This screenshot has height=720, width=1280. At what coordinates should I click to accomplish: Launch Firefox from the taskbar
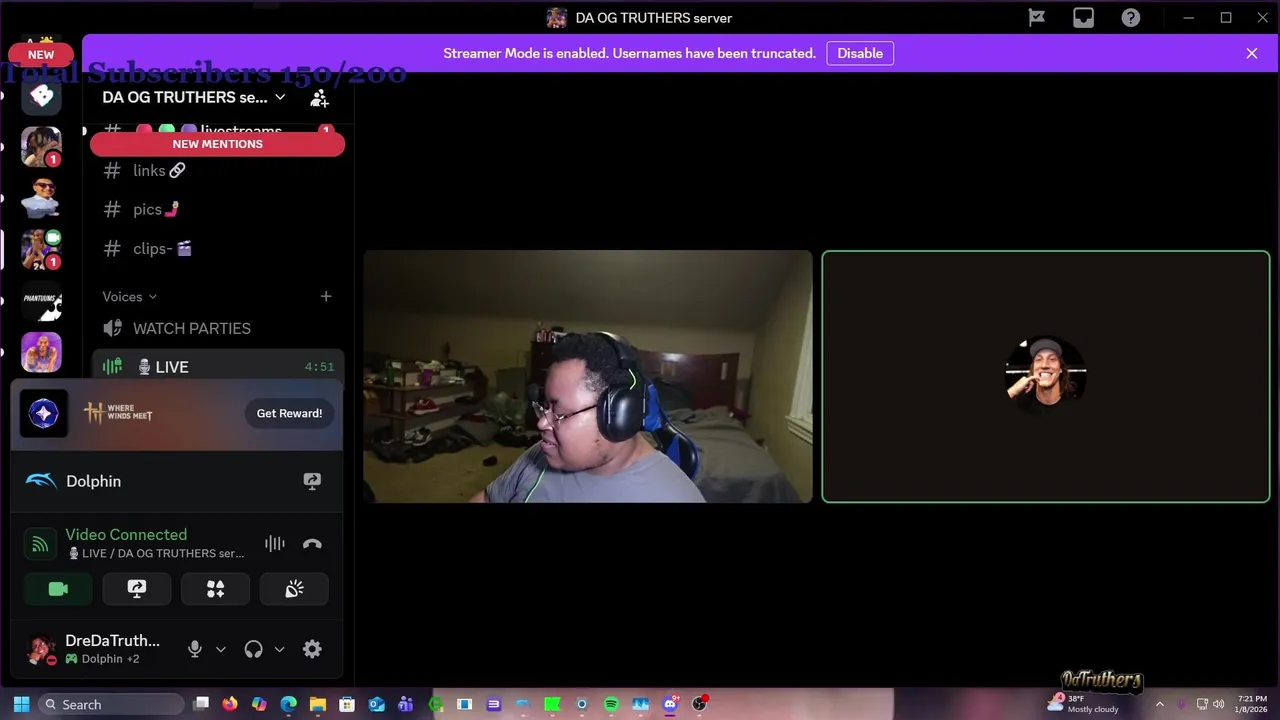tap(230, 704)
